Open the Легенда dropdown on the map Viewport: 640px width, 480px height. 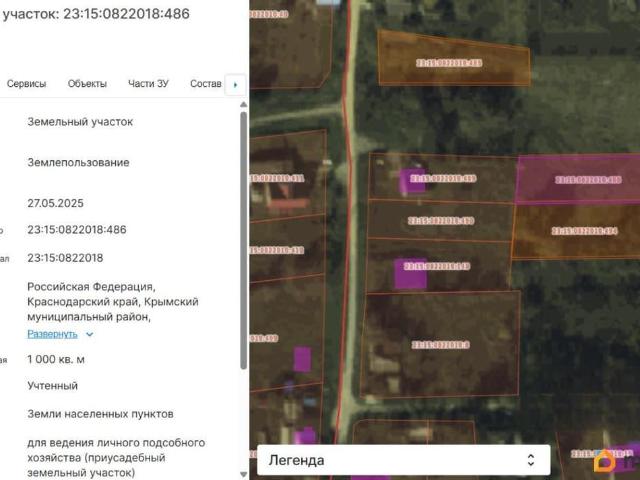click(x=404, y=460)
